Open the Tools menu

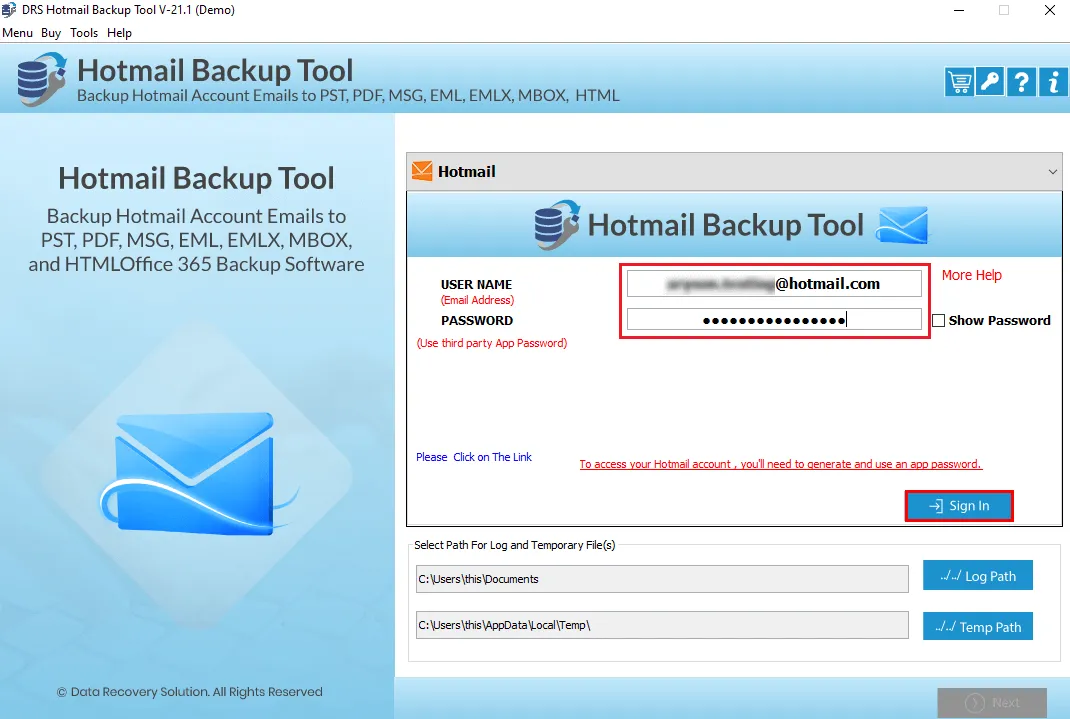point(84,33)
